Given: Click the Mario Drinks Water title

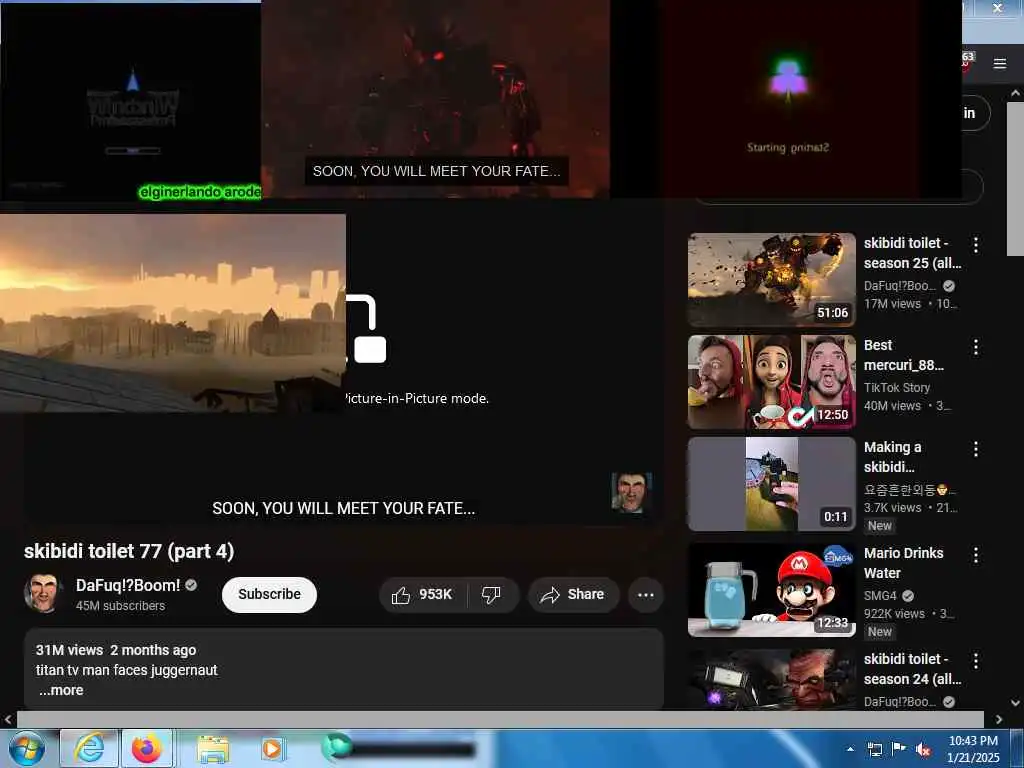Looking at the screenshot, I should pyautogui.click(x=903, y=563).
